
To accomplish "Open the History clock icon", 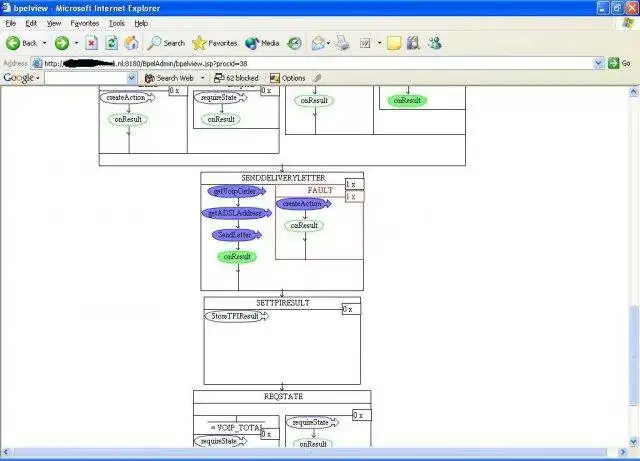I will [294, 43].
